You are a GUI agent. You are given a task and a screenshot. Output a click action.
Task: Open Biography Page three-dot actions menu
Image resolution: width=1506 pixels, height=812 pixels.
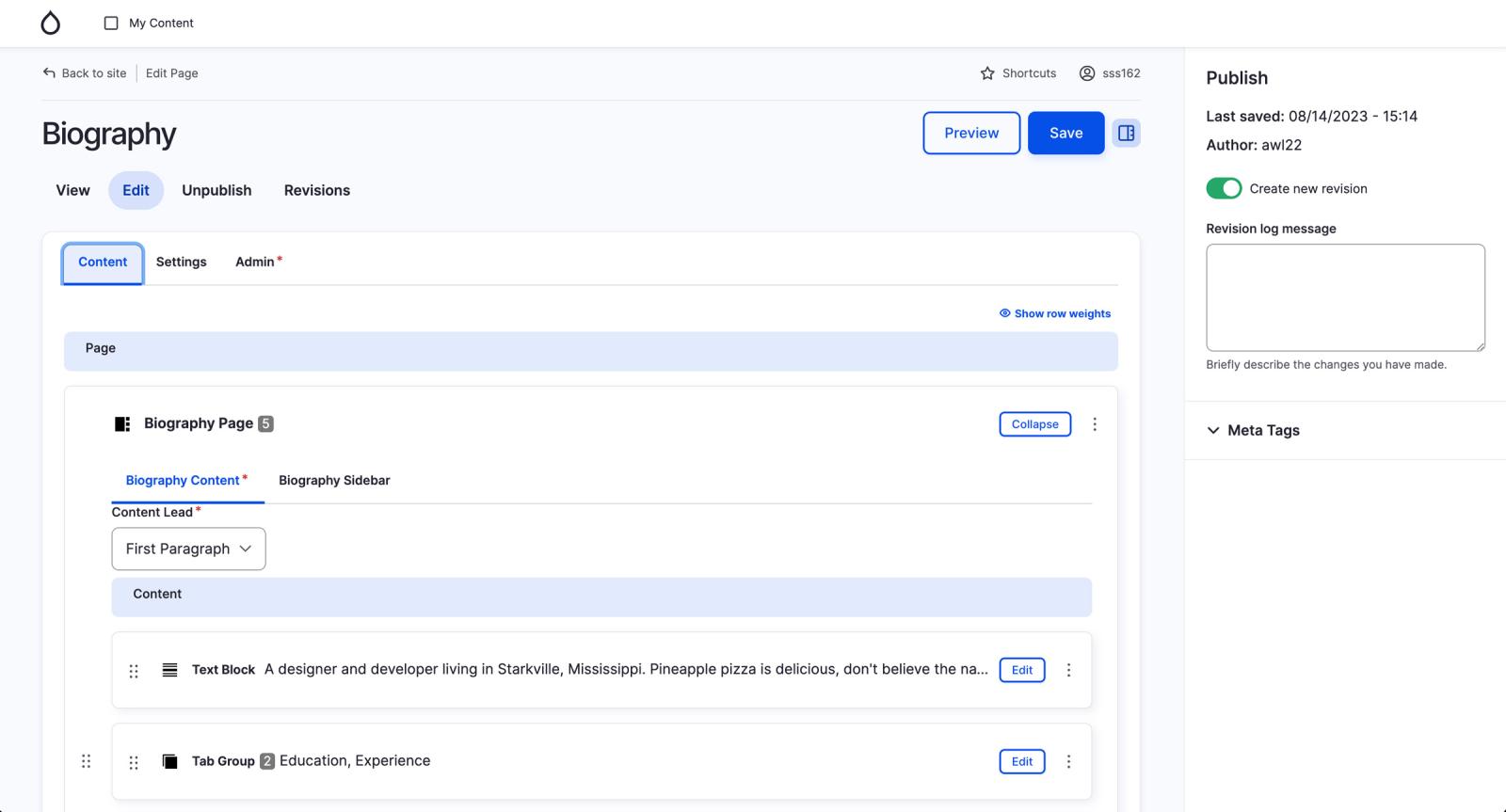coord(1095,424)
